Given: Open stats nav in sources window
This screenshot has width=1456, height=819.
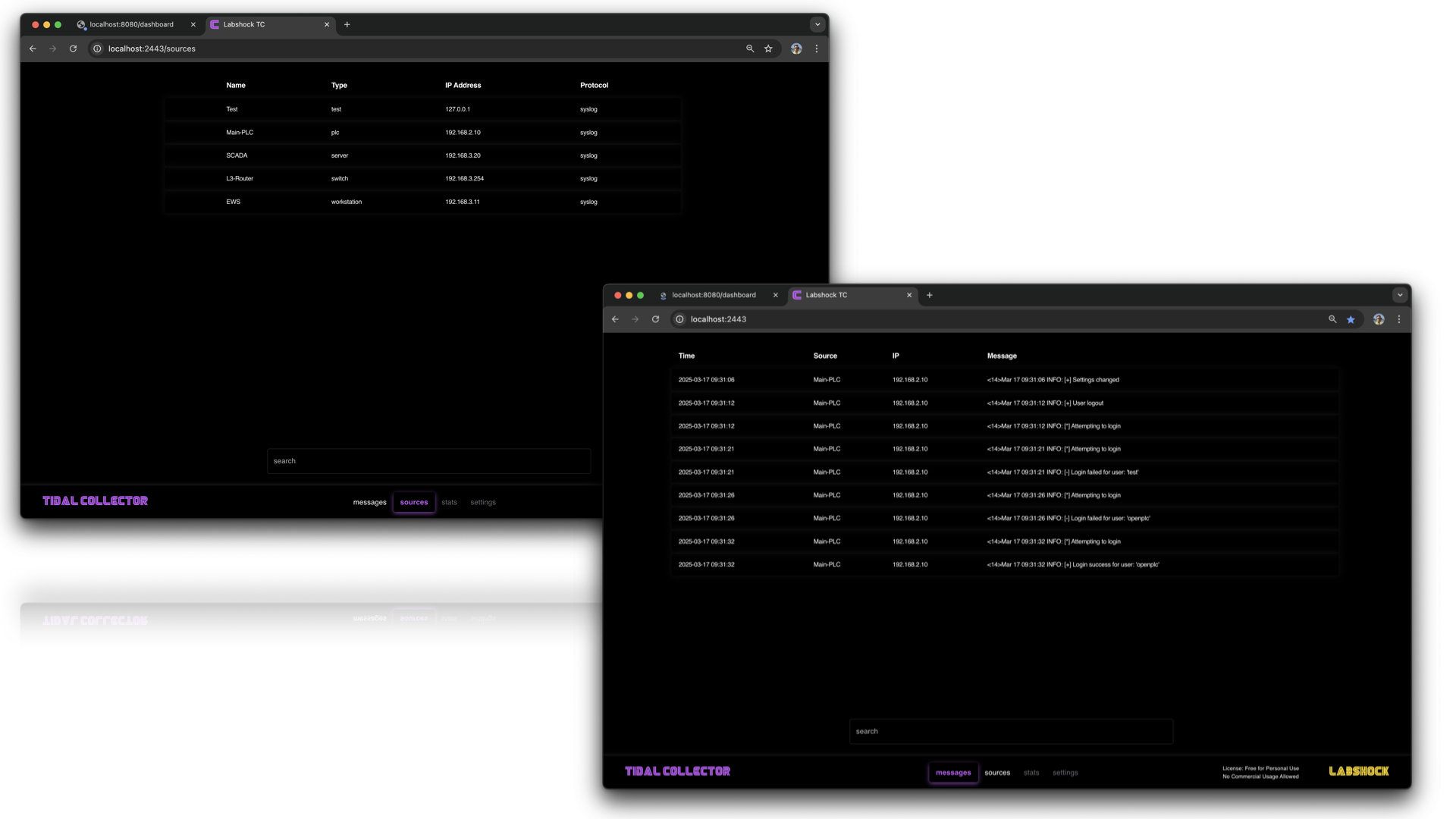Looking at the screenshot, I should 449,502.
